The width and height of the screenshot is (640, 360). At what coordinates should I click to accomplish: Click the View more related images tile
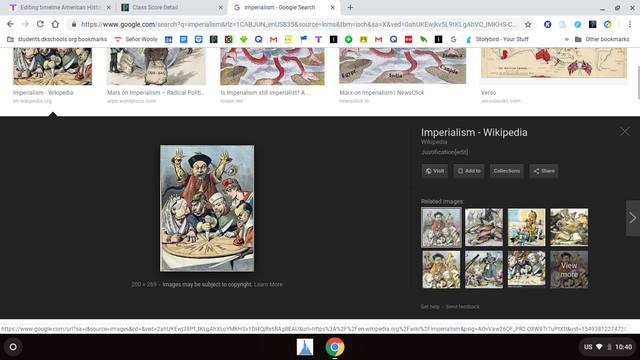coord(569,269)
